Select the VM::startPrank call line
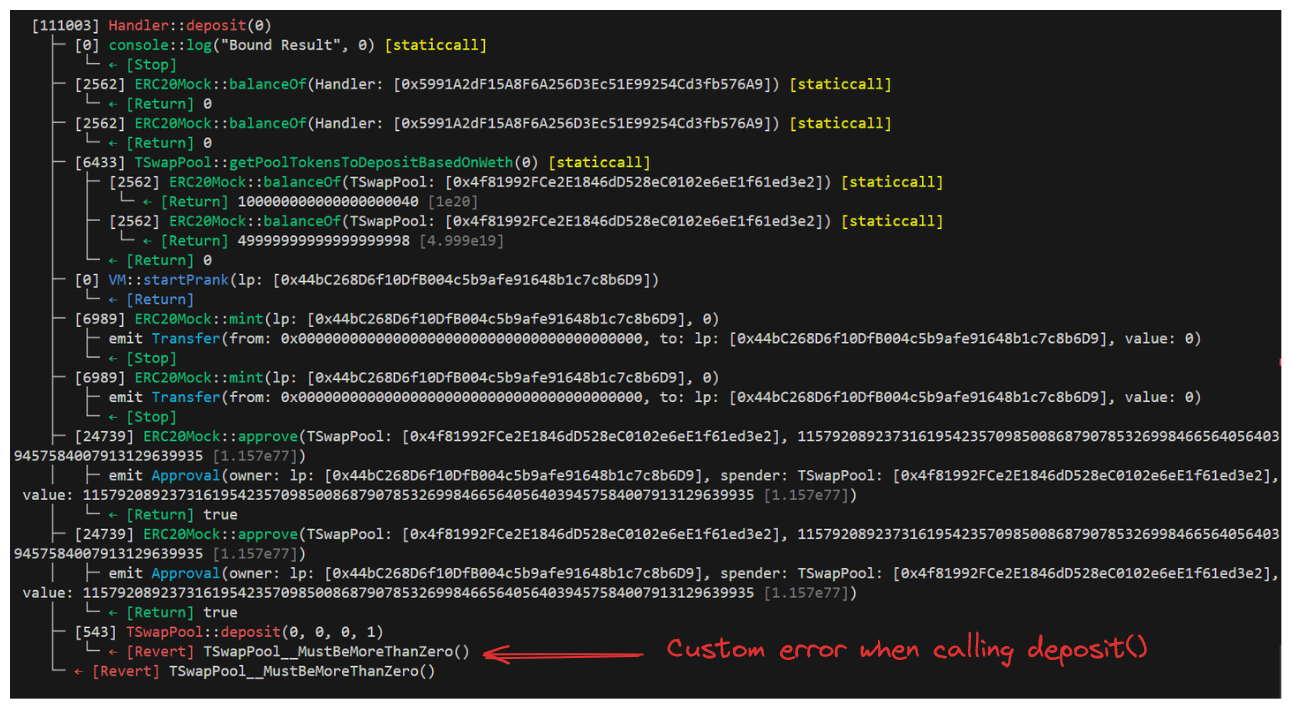The height and width of the screenshot is (708, 1291). tap(383, 279)
